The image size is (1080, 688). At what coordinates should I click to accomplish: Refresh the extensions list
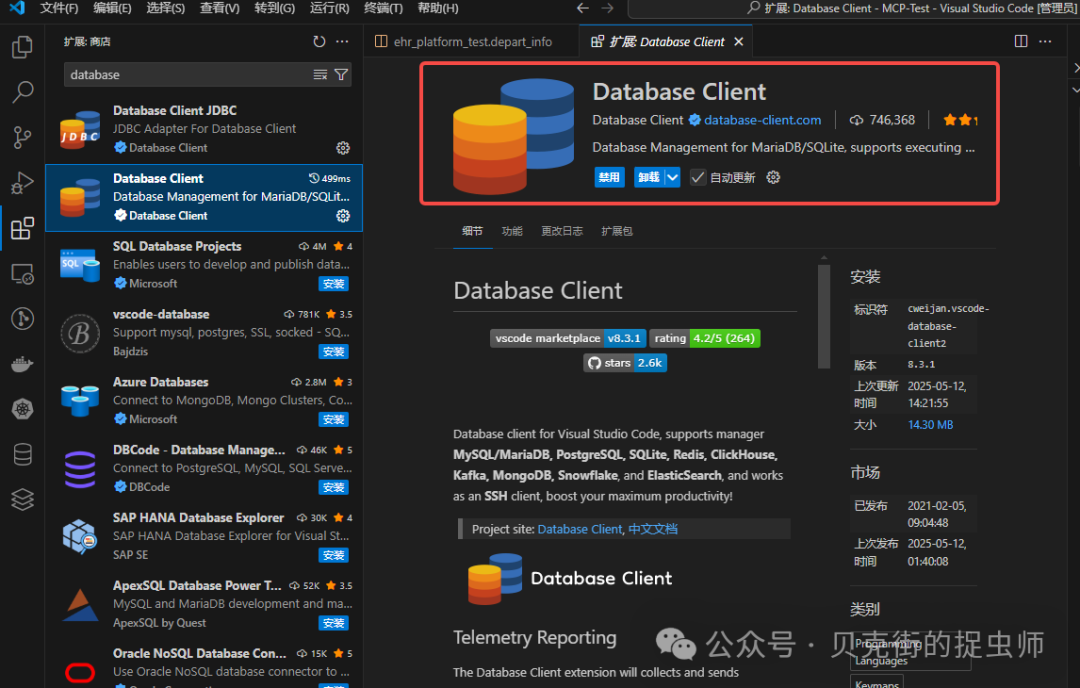click(319, 41)
